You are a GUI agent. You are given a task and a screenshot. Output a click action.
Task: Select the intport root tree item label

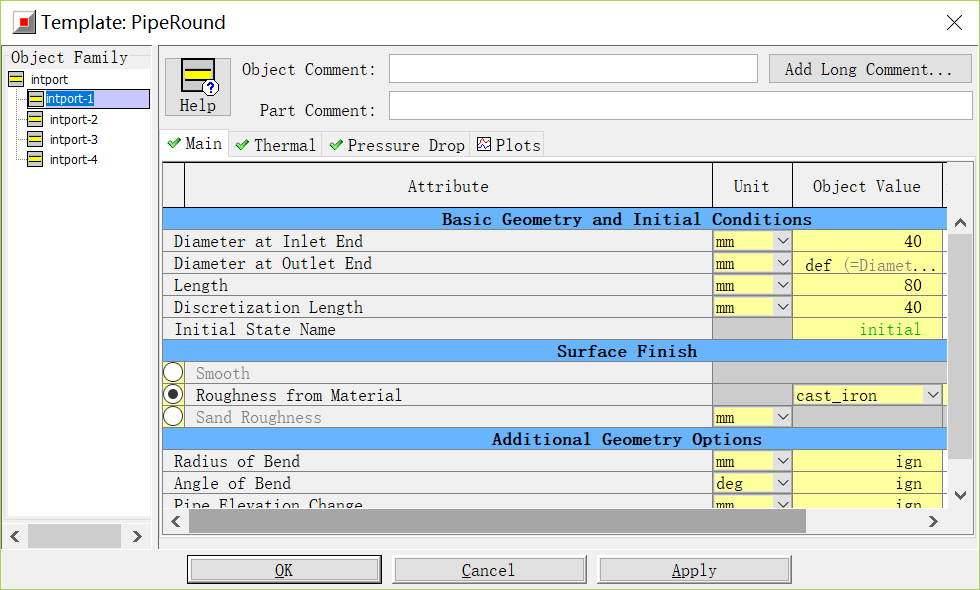49,79
